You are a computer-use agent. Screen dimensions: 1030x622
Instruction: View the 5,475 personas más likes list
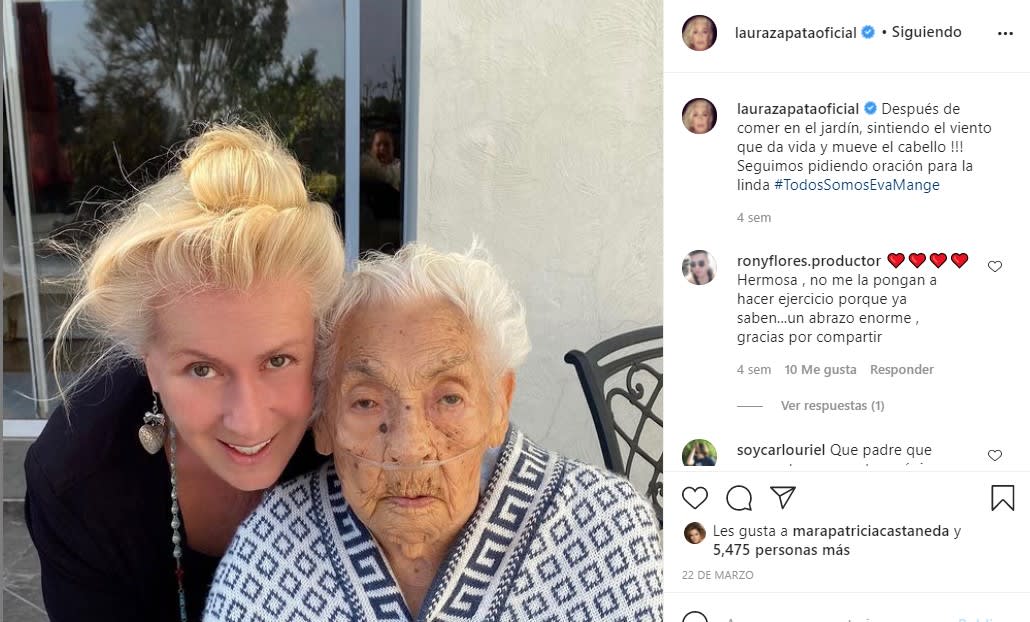pos(781,550)
